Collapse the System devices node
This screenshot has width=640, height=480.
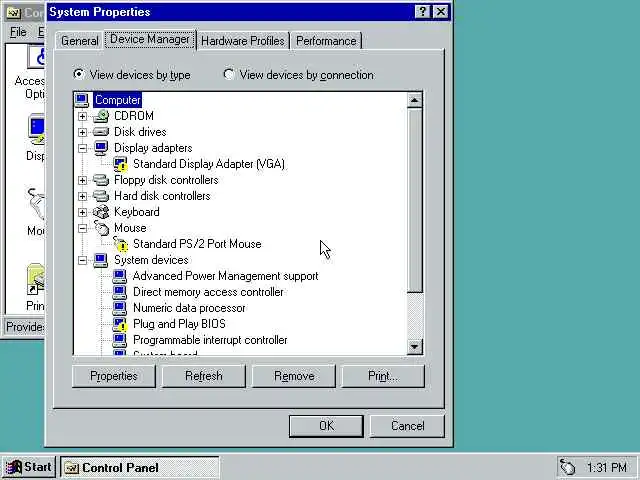coord(82,260)
